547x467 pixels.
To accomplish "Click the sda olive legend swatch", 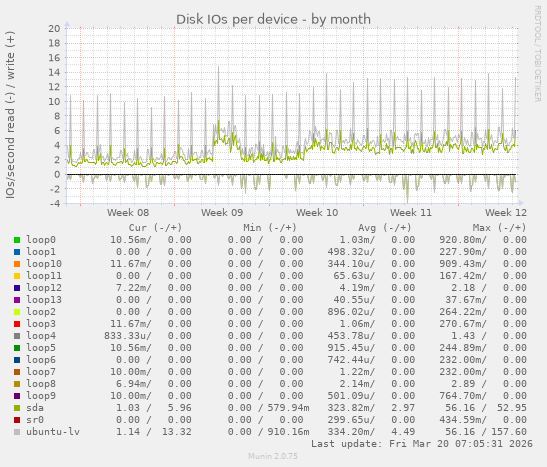I will click(x=17, y=408).
